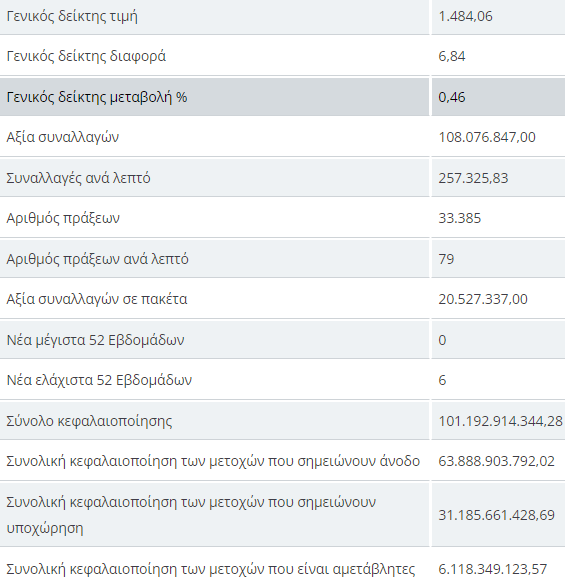Click the Αξία συναλλαγών σε πακέτα label

[97, 299]
